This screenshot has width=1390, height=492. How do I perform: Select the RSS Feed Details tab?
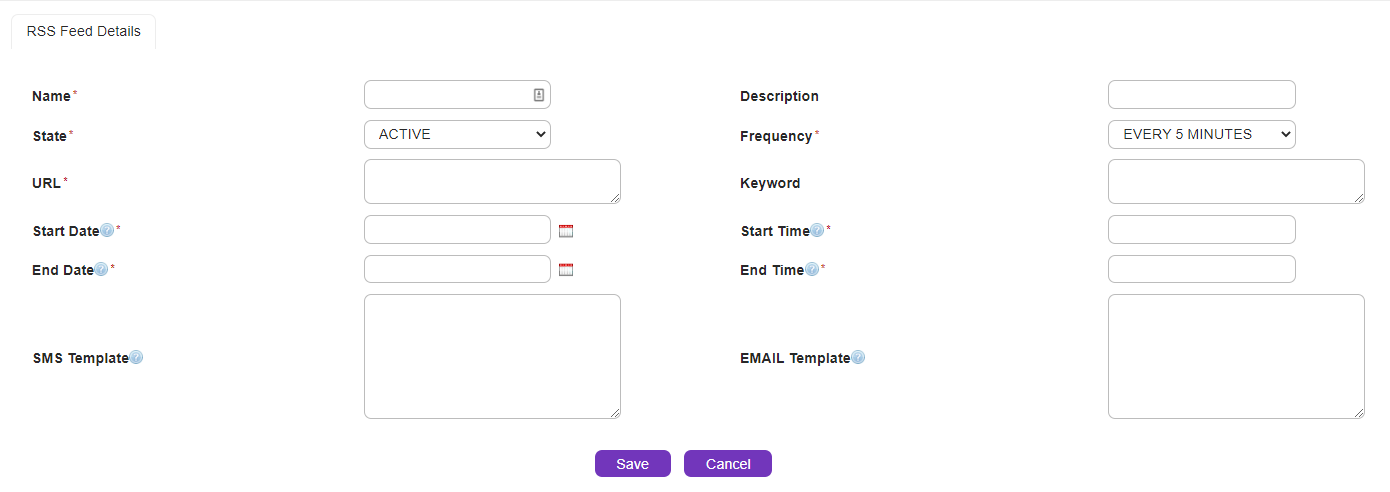[84, 31]
